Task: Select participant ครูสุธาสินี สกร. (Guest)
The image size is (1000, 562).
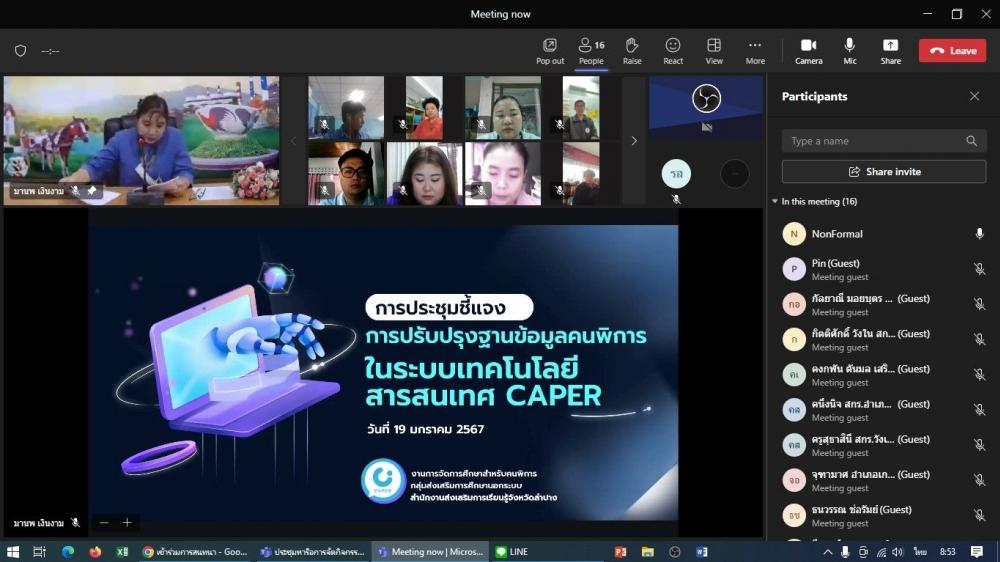Action: point(883,445)
